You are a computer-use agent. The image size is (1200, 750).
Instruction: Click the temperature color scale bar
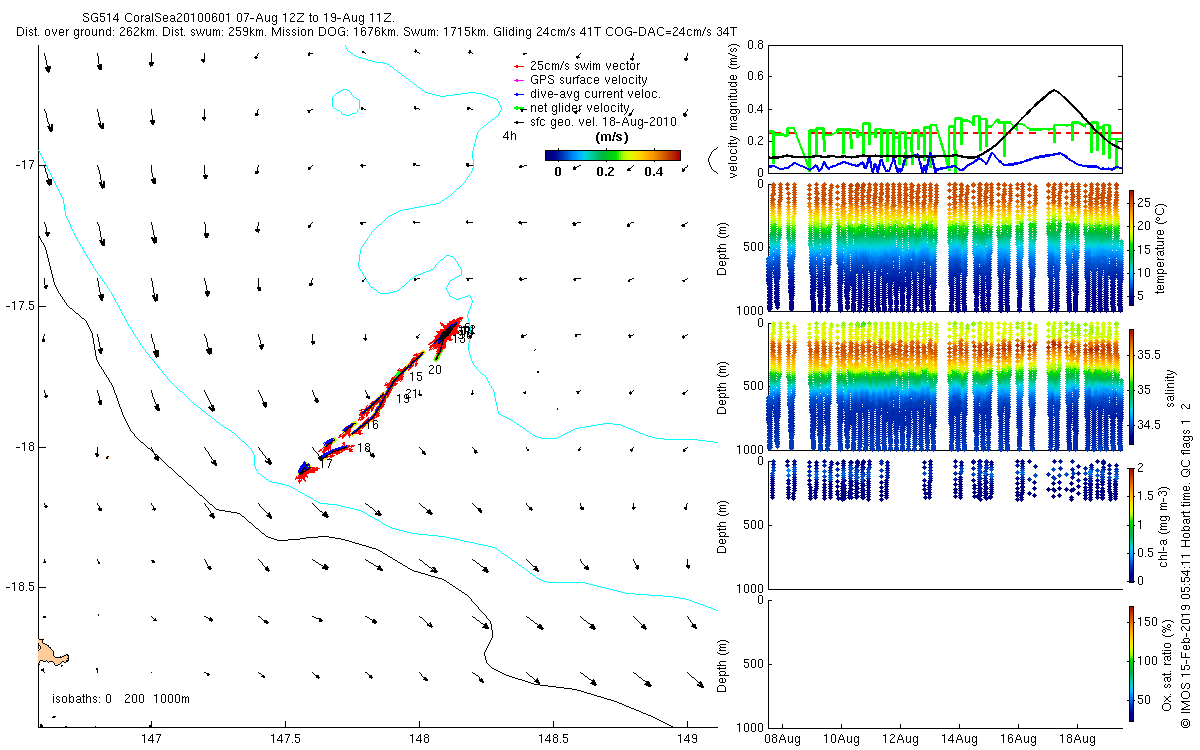tap(1131, 246)
